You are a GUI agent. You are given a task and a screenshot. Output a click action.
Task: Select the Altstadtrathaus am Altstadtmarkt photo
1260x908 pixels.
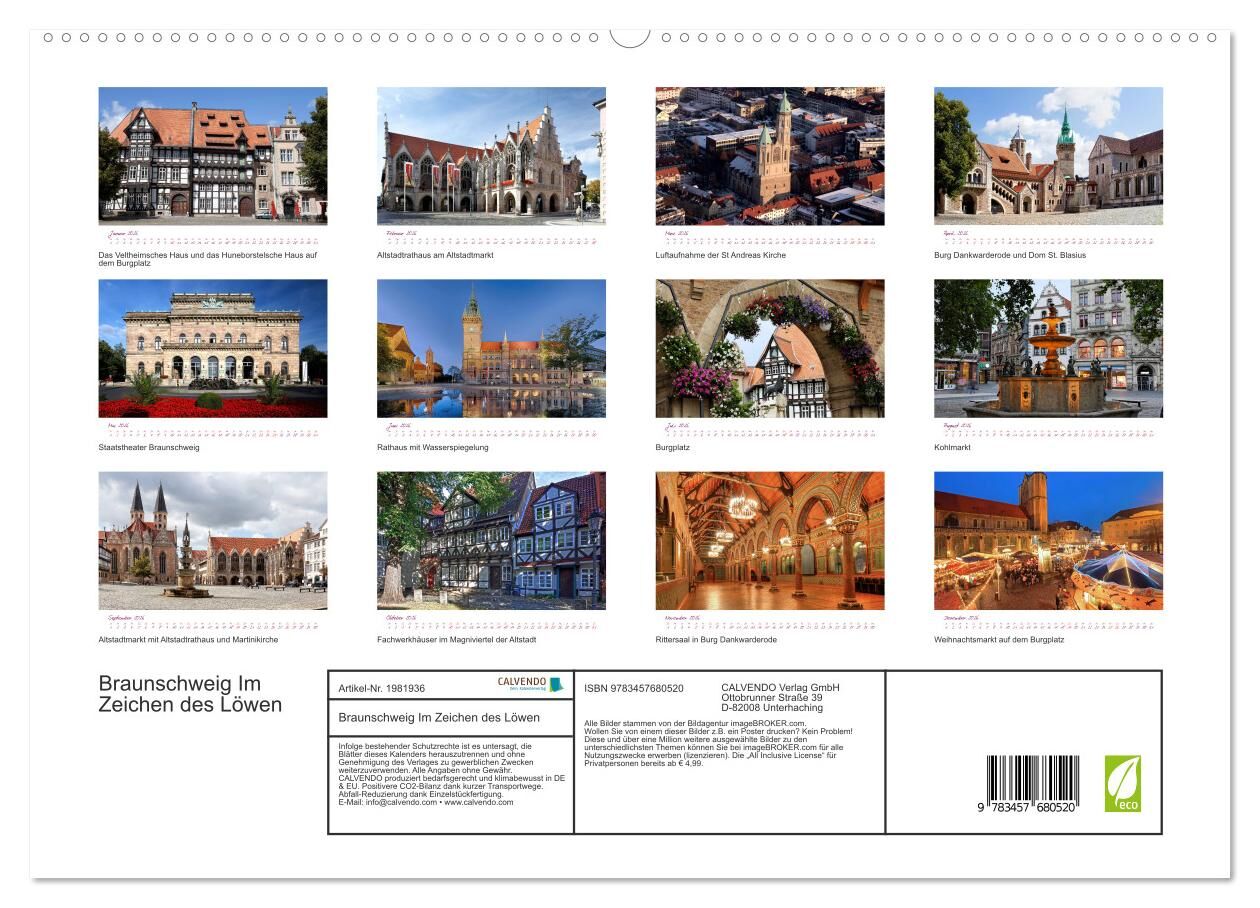click(491, 155)
